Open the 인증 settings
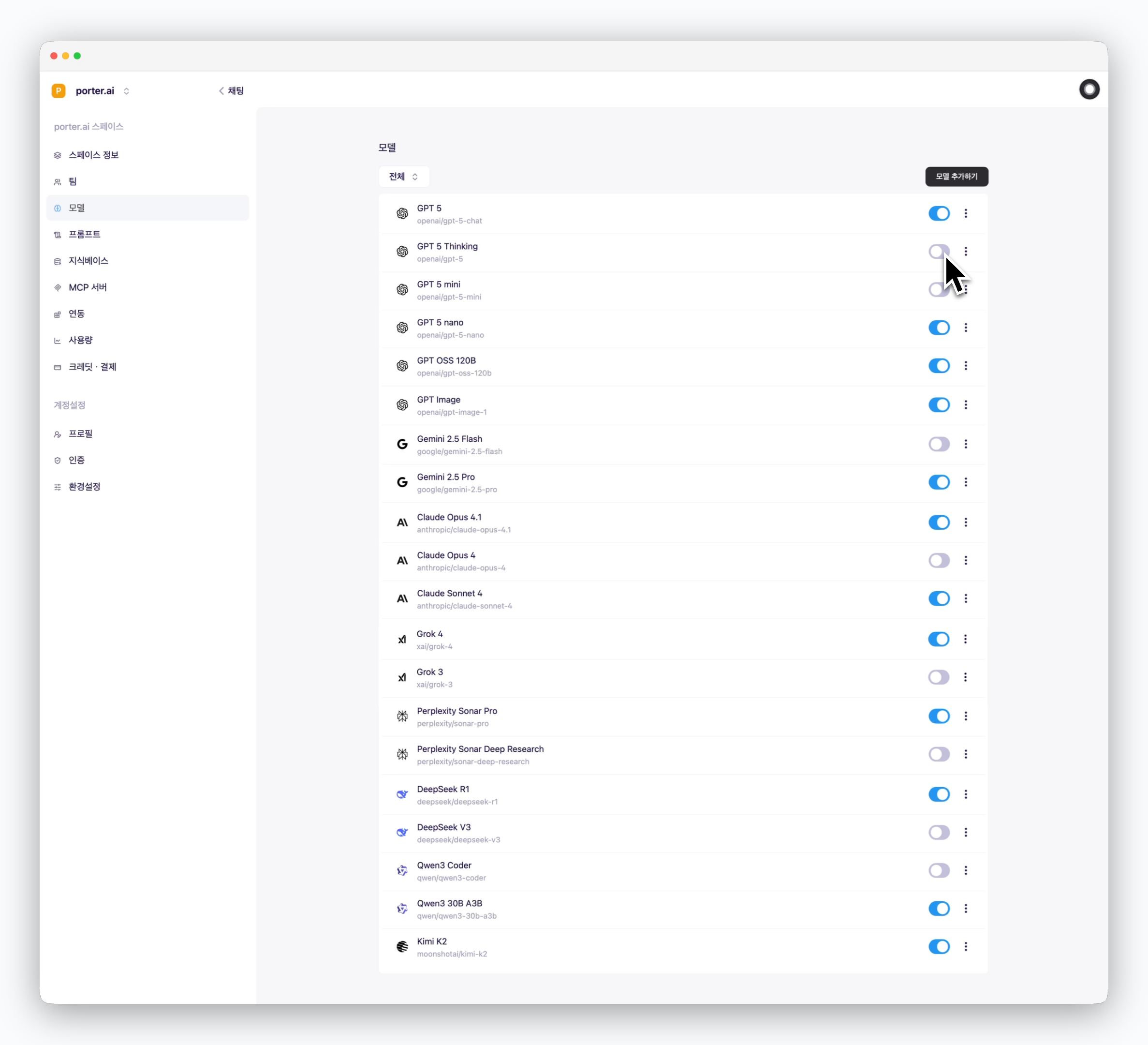 point(147,461)
